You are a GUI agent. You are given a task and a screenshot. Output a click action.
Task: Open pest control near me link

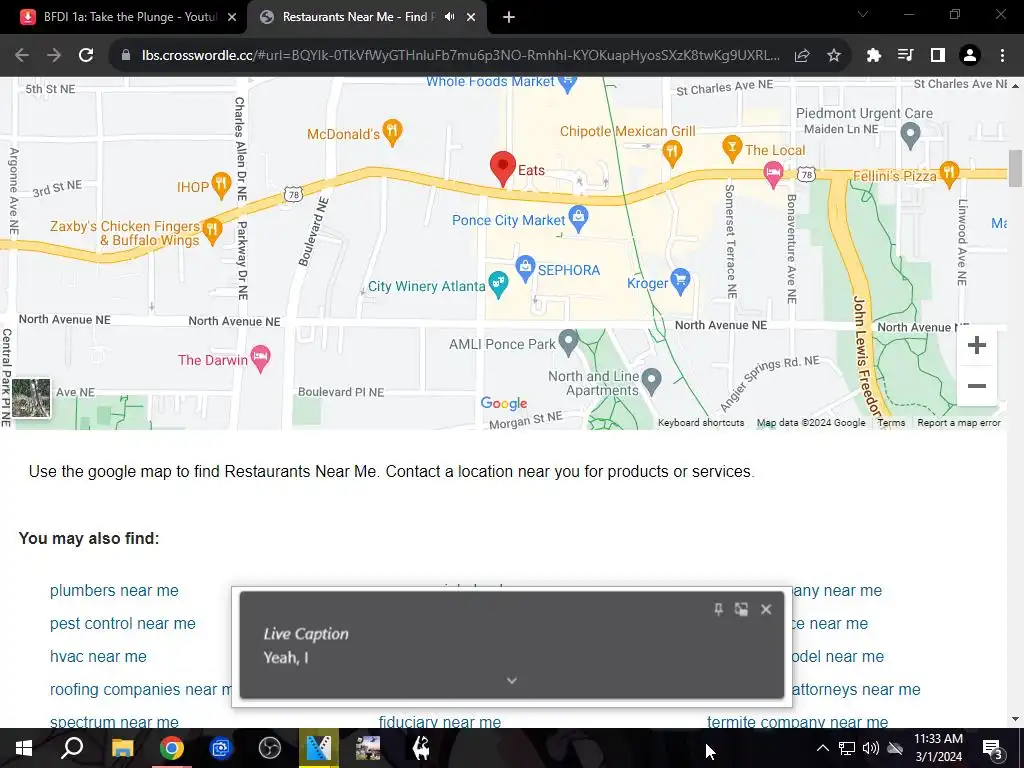pos(123,624)
